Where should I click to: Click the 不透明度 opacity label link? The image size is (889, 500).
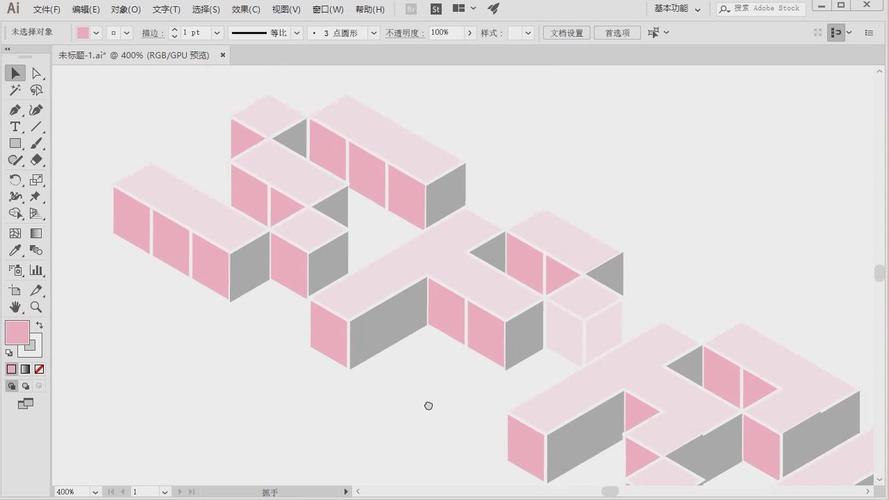point(405,33)
